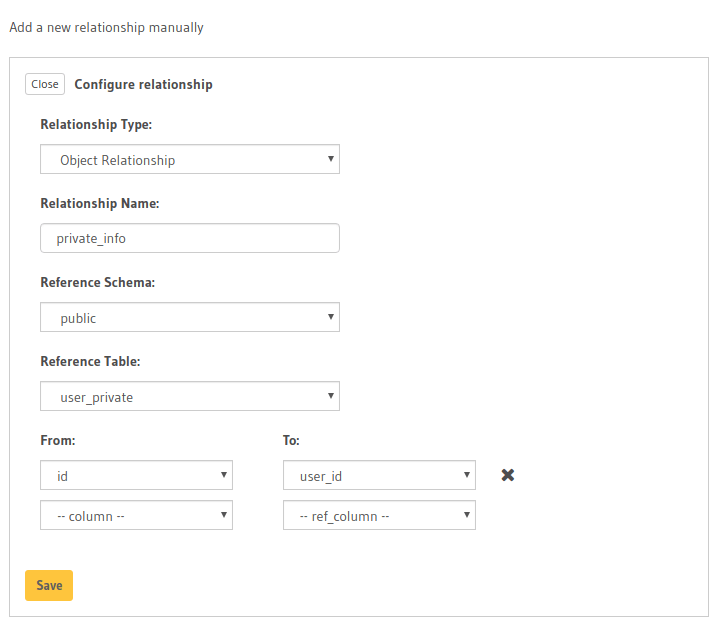Choose a column in the empty From select
This screenshot has width=722, height=629.
pyautogui.click(x=135, y=516)
